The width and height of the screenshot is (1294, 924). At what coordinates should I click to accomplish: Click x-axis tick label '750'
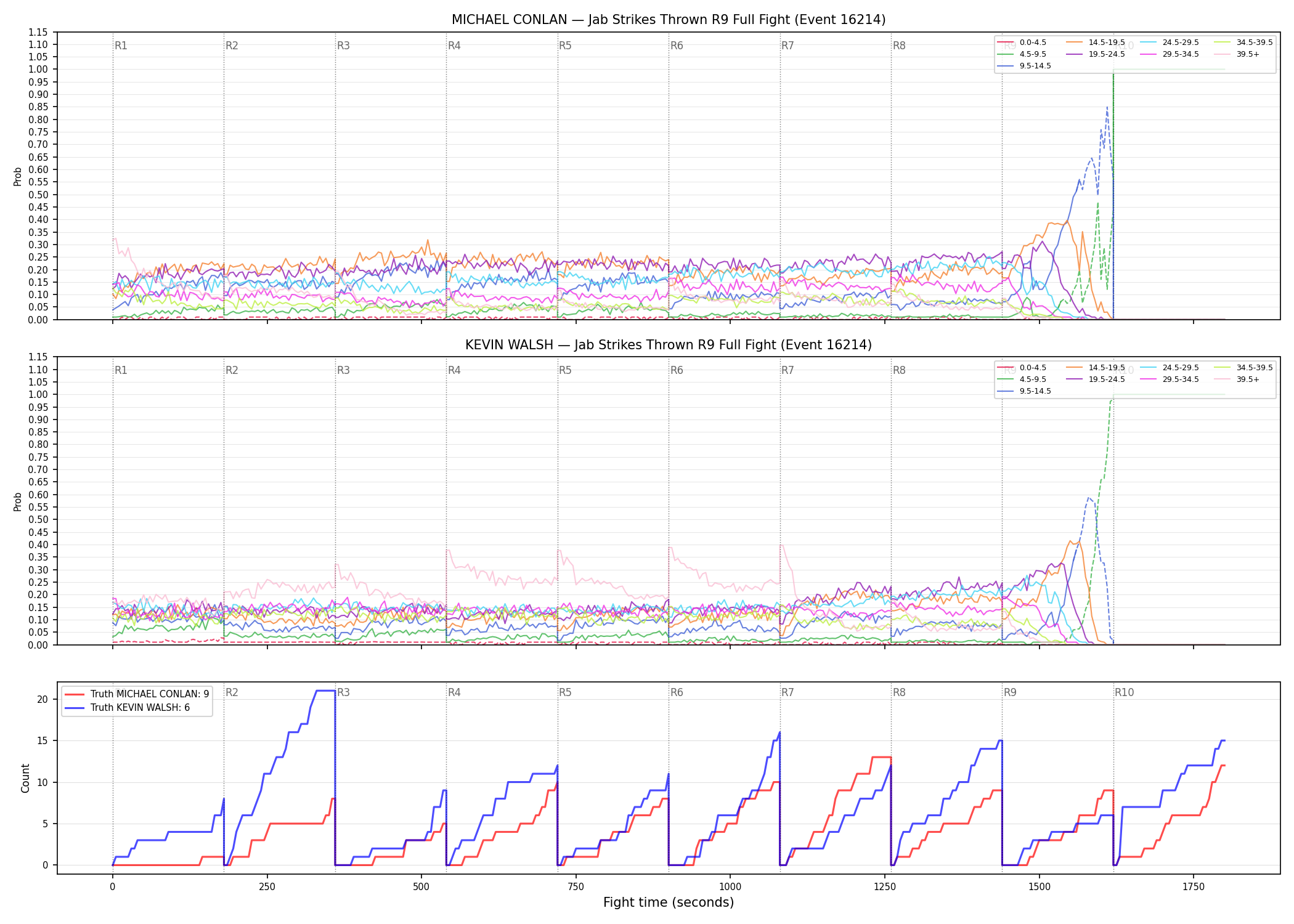576,887
